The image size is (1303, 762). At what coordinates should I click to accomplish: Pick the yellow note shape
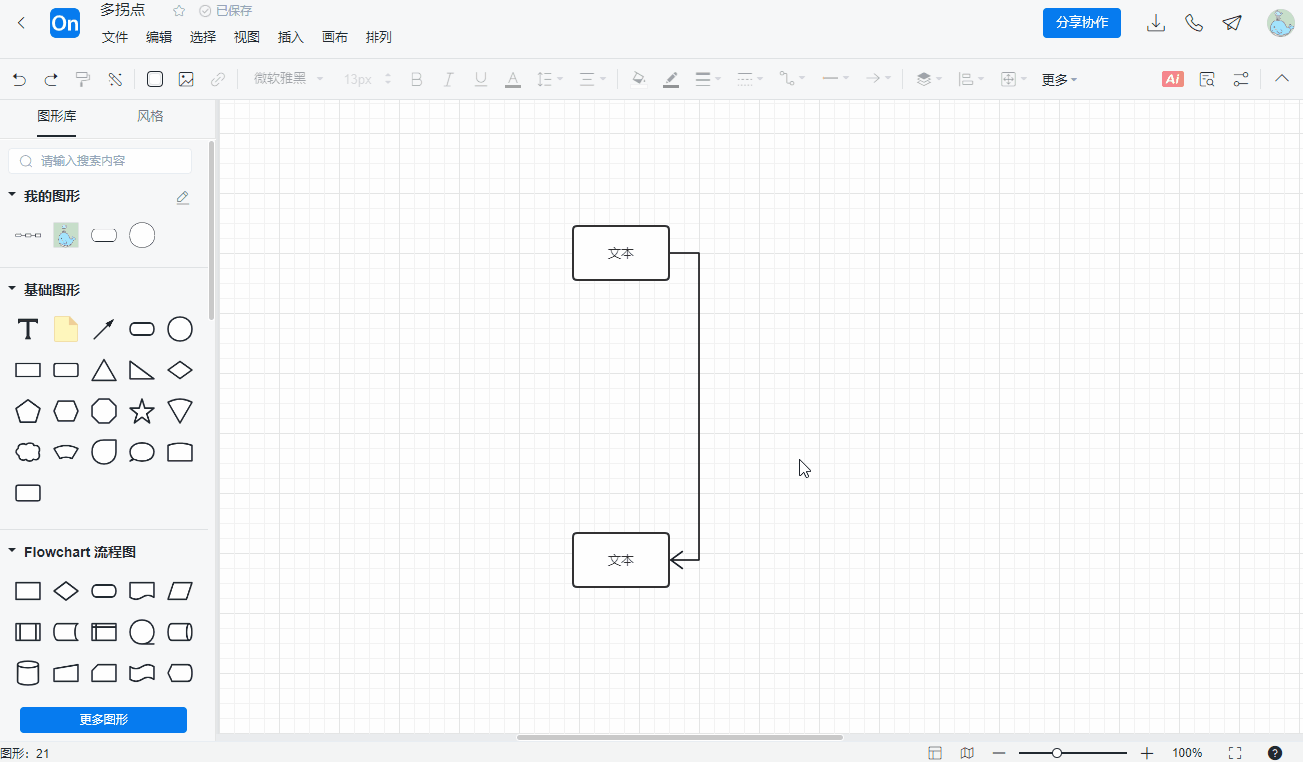point(66,329)
